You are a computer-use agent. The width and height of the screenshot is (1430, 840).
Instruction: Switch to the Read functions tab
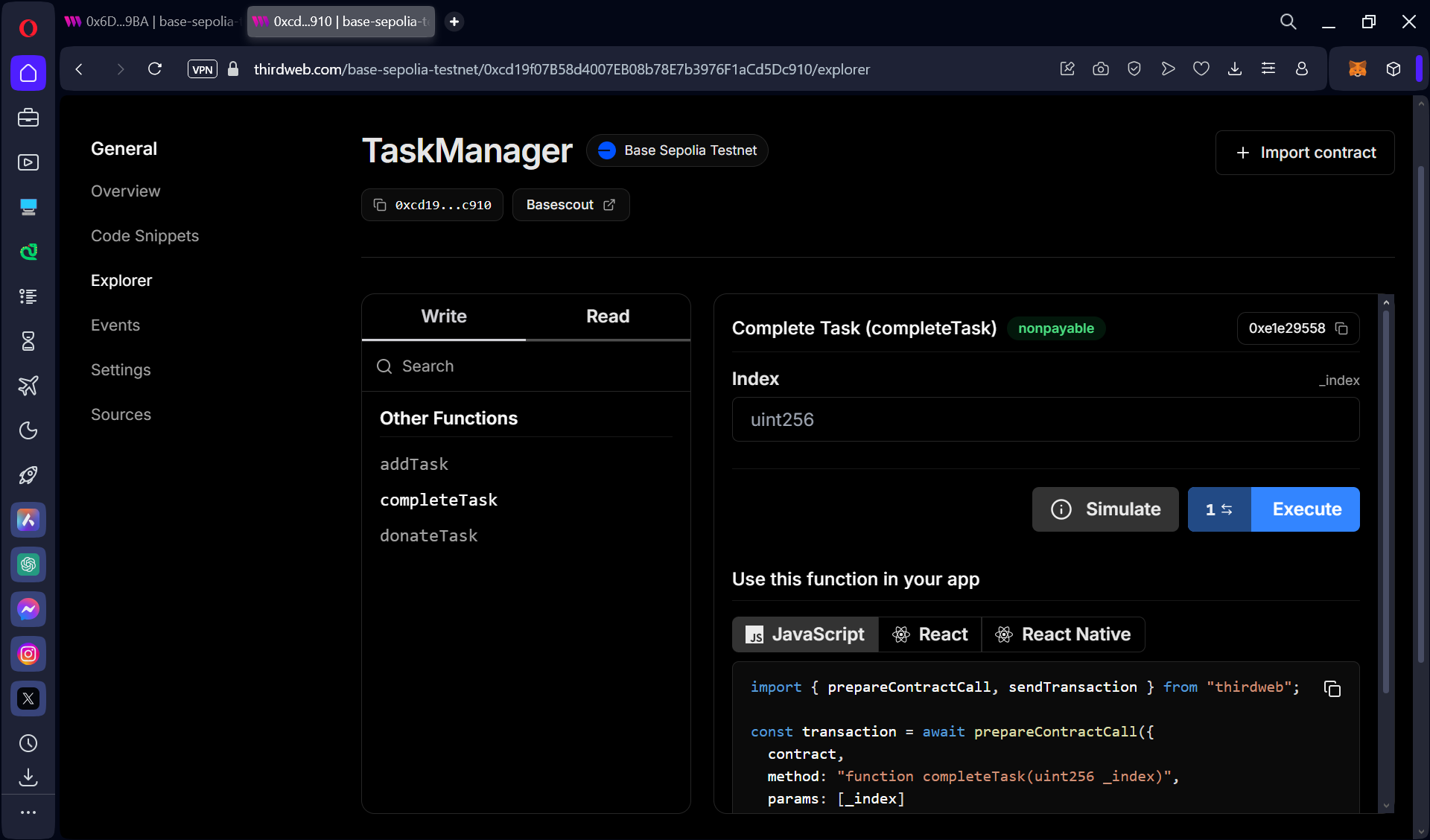tap(607, 316)
